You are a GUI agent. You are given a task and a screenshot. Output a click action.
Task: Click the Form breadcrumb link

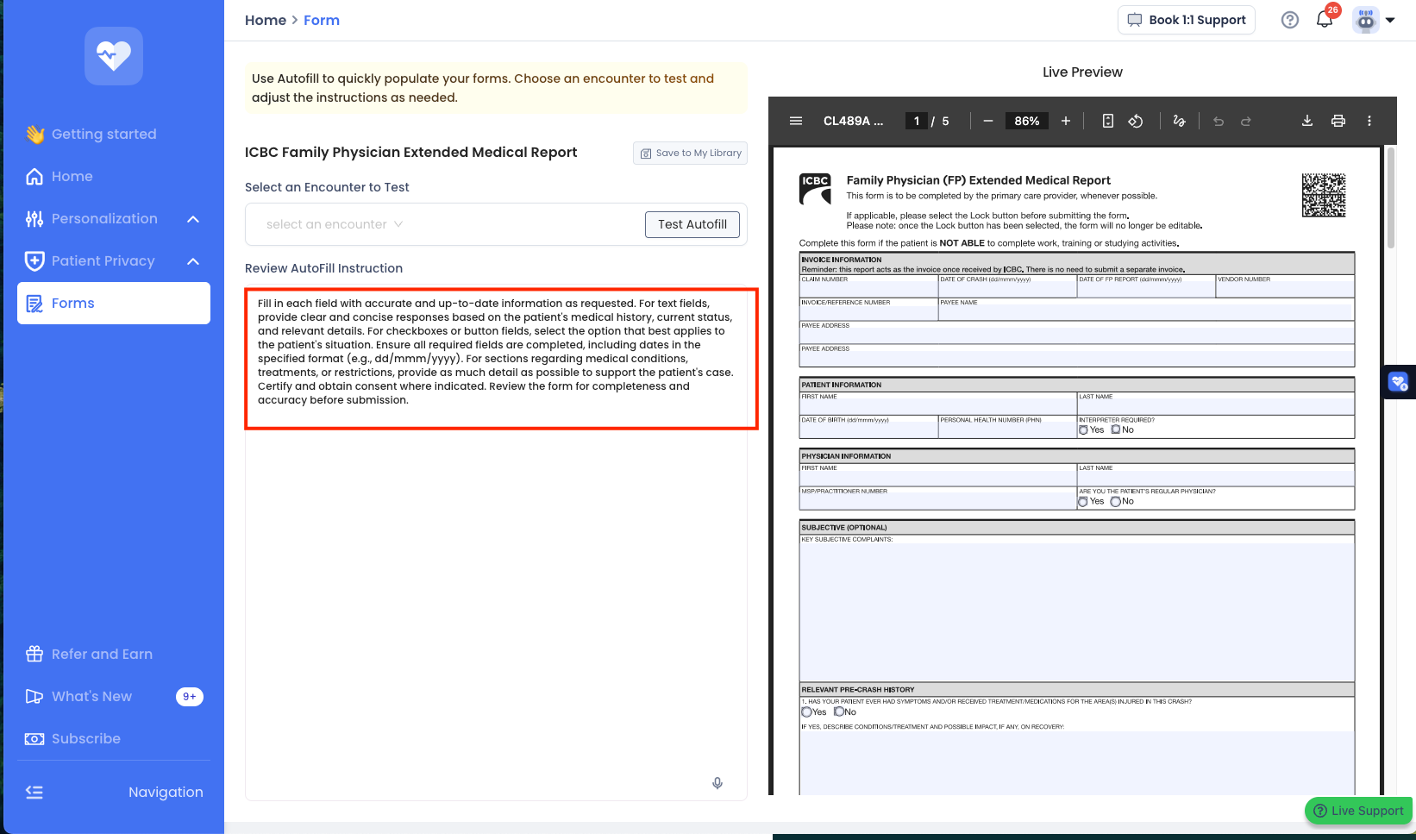coord(322,20)
